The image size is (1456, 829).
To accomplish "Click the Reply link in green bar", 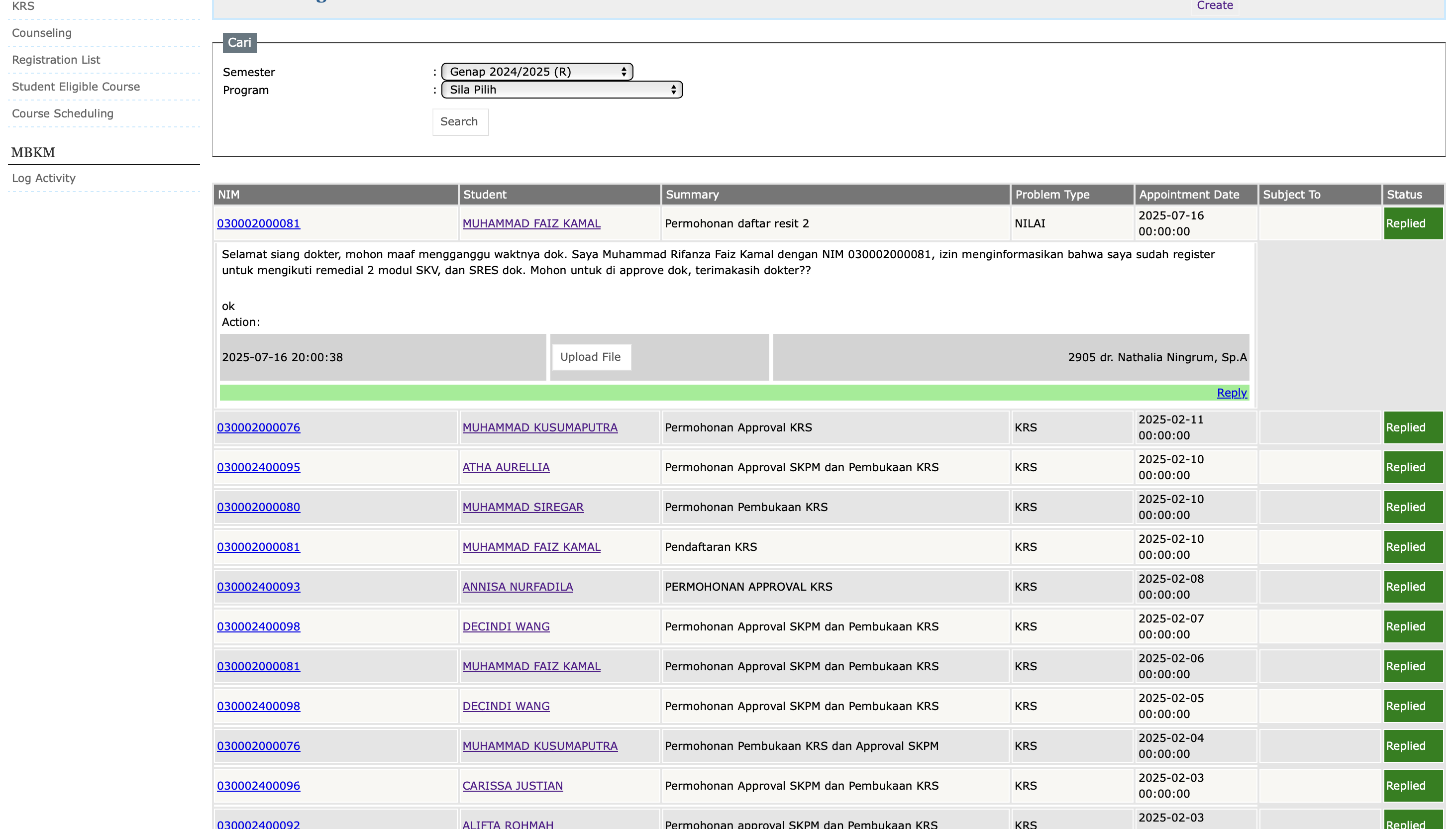I will (1231, 393).
